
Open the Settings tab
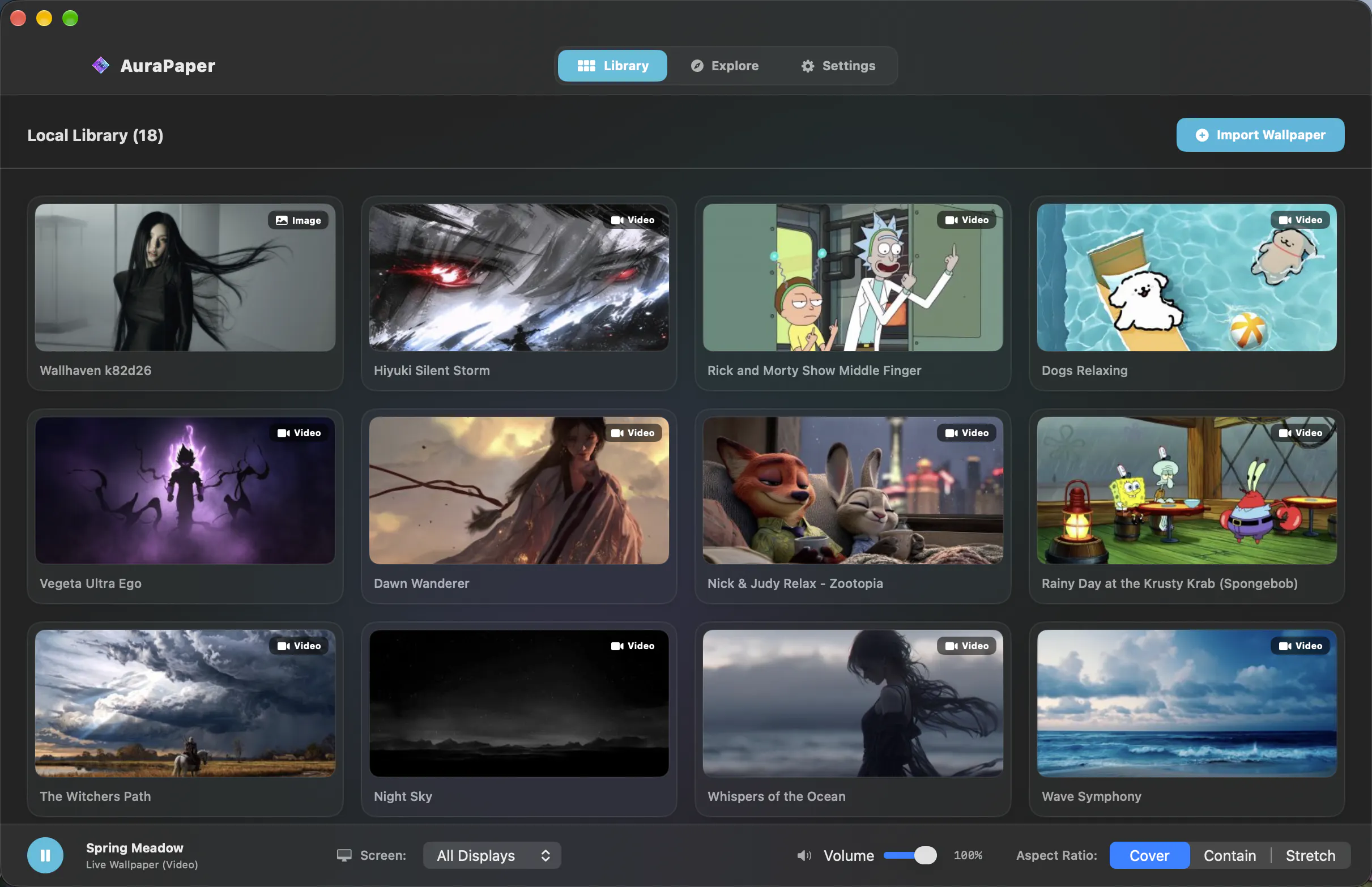[x=838, y=66]
